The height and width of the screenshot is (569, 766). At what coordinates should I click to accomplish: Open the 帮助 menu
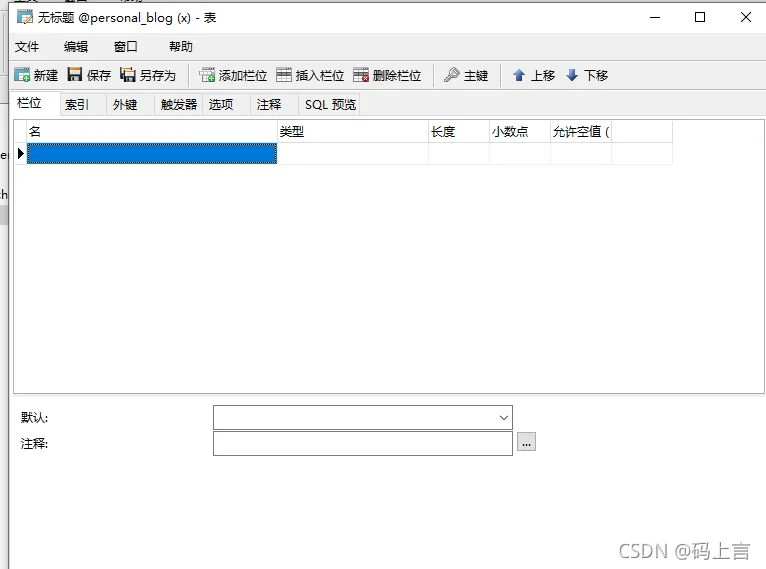pyautogui.click(x=181, y=46)
